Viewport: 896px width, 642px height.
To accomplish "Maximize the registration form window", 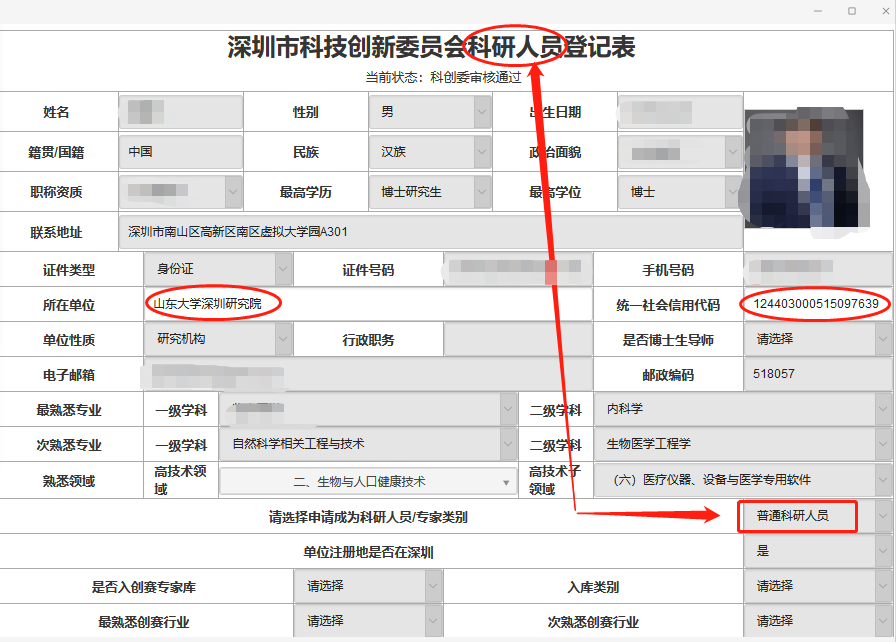I will click(852, 11).
